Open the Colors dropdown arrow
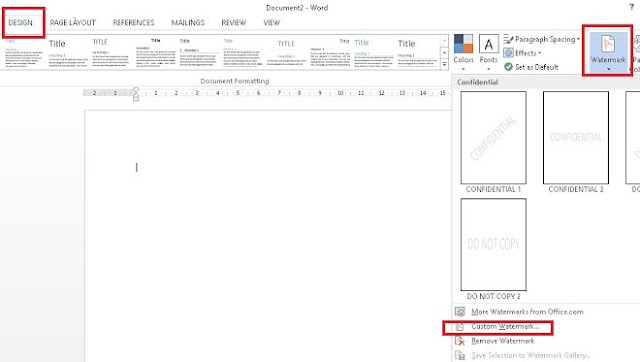 coord(463,69)
